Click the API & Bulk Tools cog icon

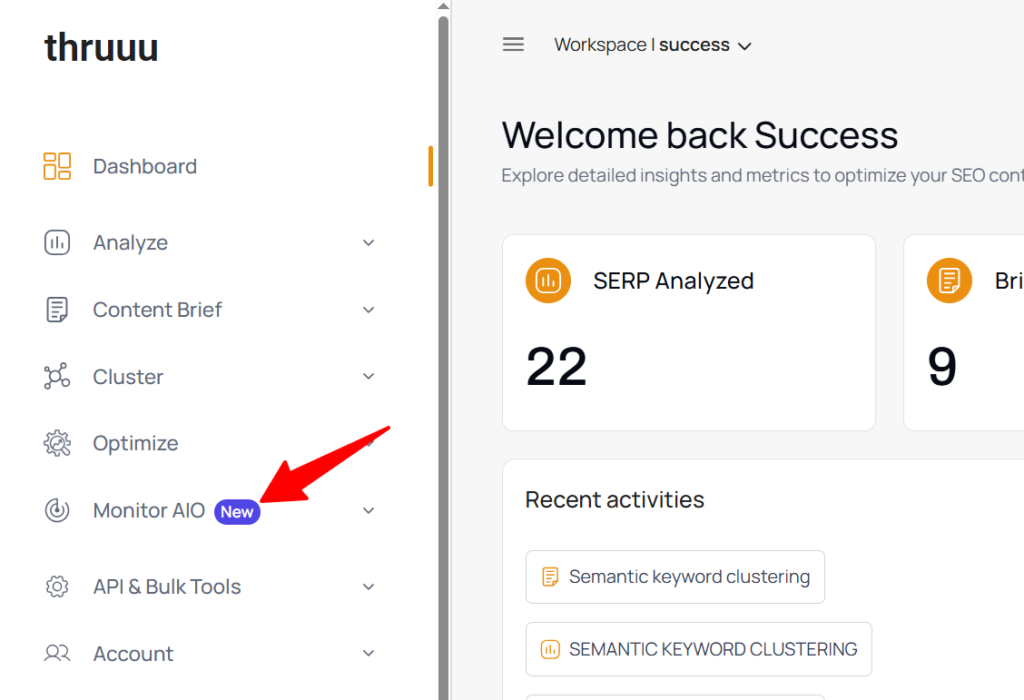tap(57, 587)
